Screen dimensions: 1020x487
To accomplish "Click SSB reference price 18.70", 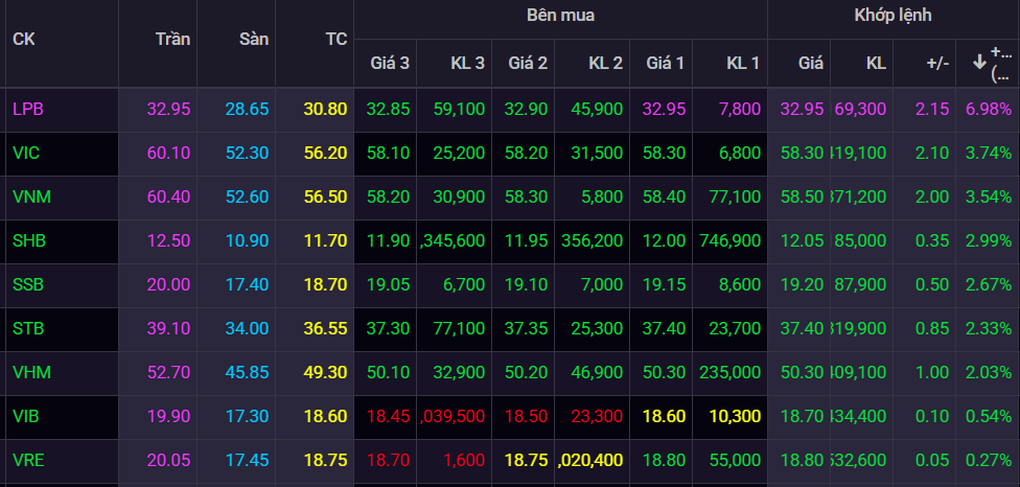I will 325,285.
